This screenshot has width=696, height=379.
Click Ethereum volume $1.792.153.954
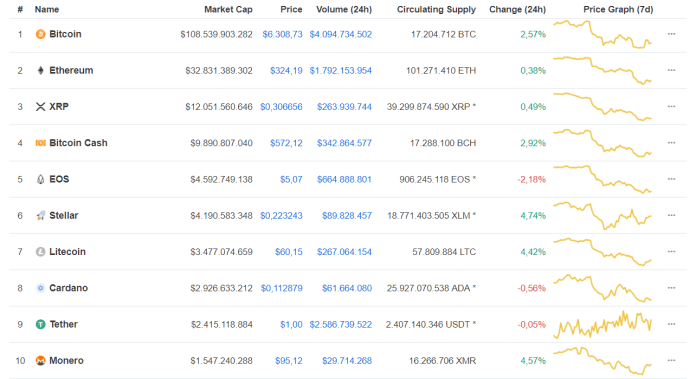[340, 71]
